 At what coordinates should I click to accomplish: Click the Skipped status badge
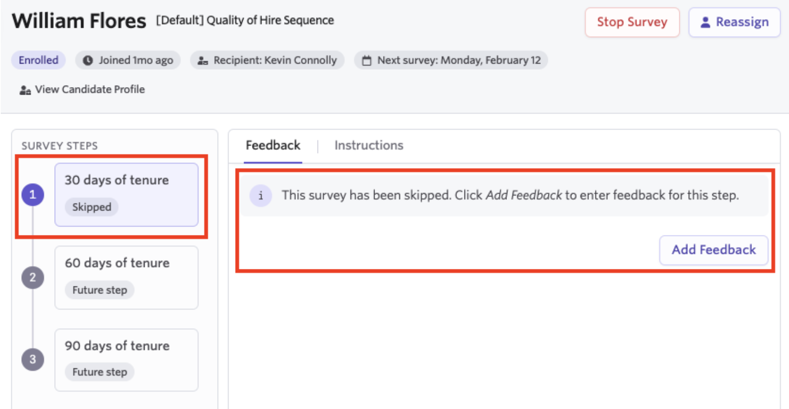tap(92, 207)
